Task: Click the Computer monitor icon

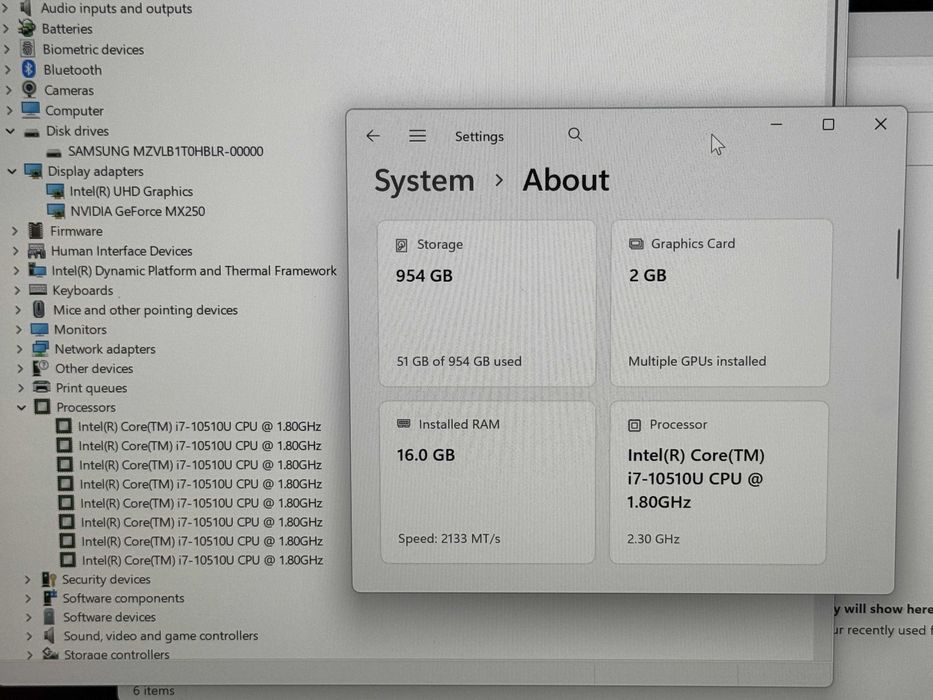Action: point(30,110)
